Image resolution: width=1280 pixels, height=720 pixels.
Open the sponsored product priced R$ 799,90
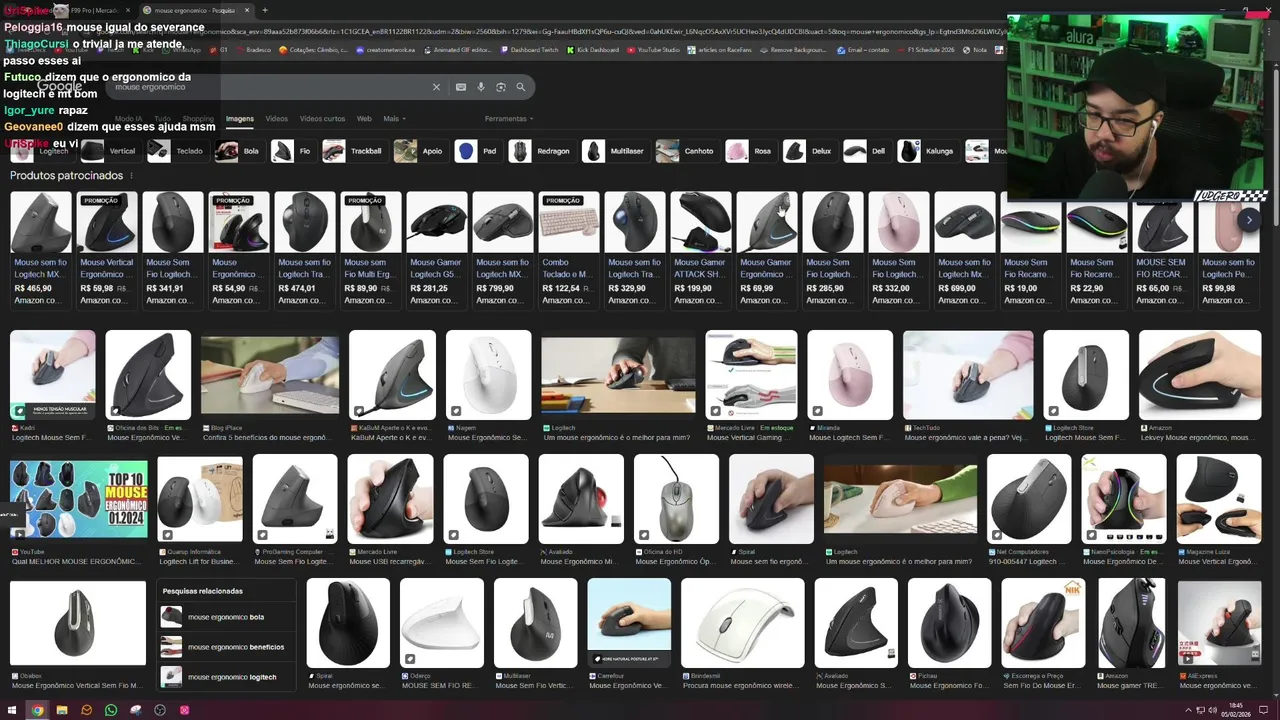click(503, 250)
